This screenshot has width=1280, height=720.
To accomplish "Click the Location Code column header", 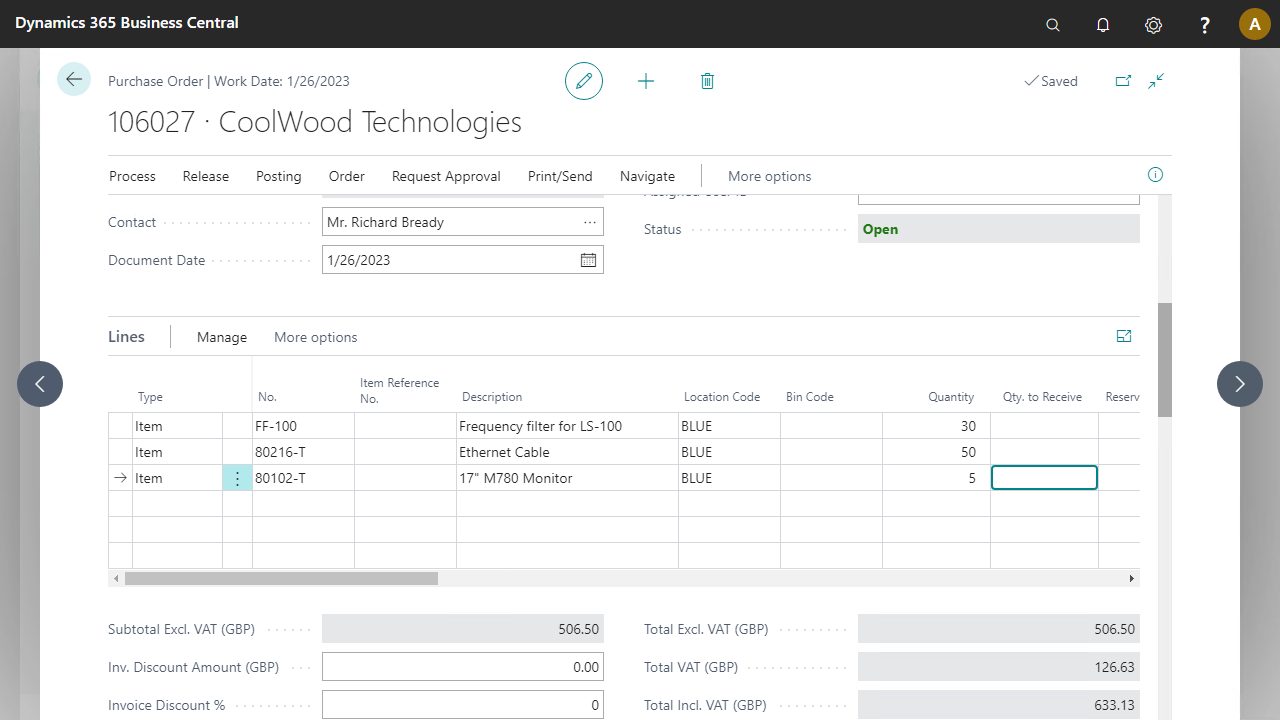I will pos(722,397).
